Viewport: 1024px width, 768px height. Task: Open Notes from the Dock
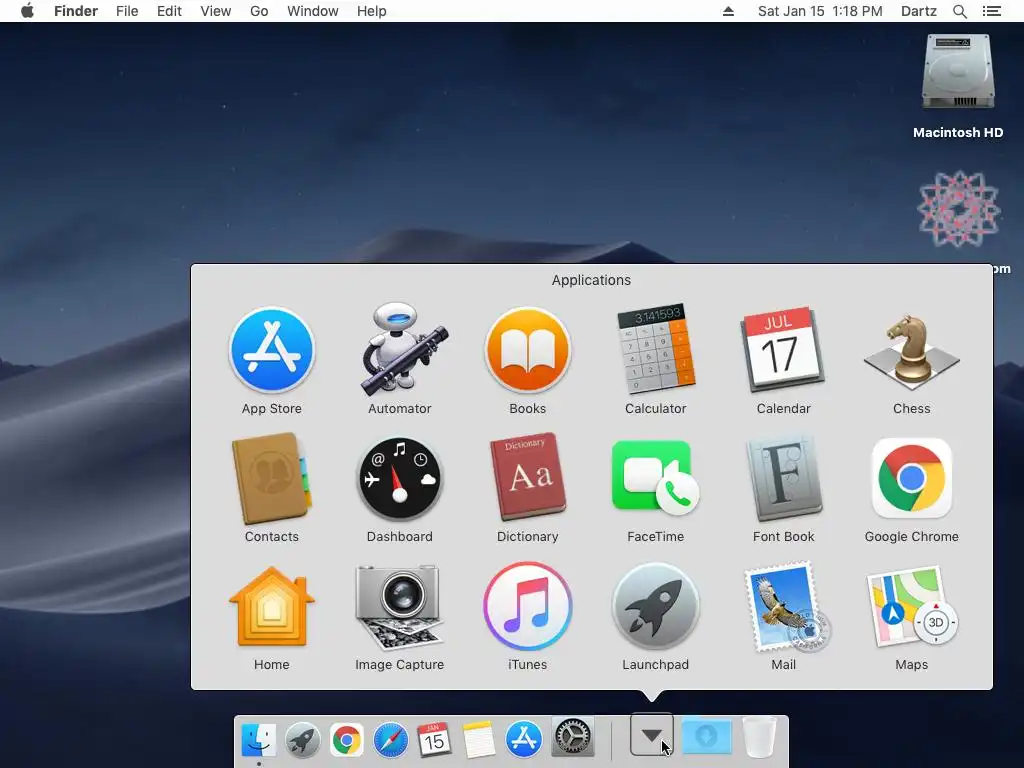[479, 741]
